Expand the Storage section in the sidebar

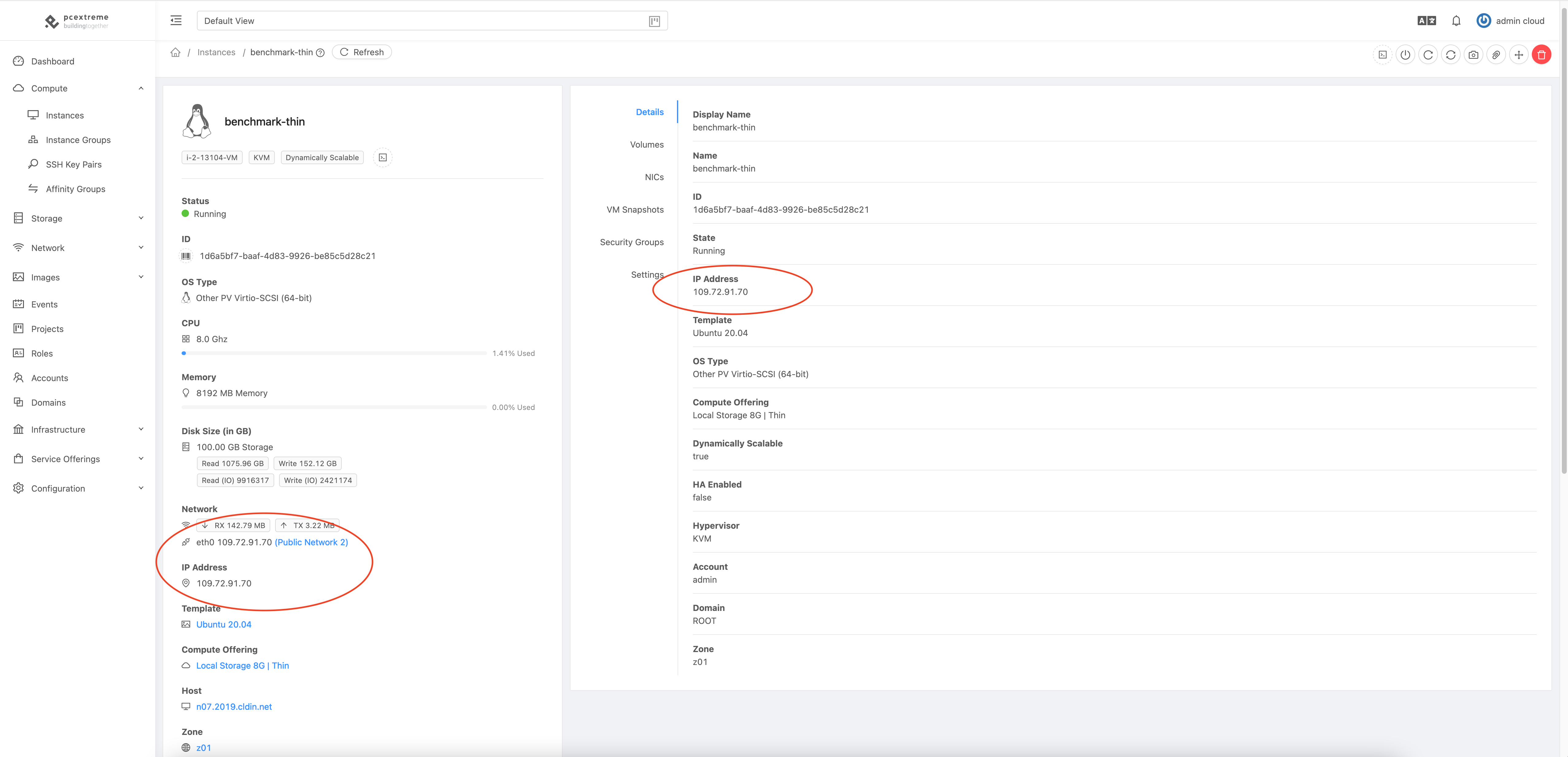[x=47, y=218]
